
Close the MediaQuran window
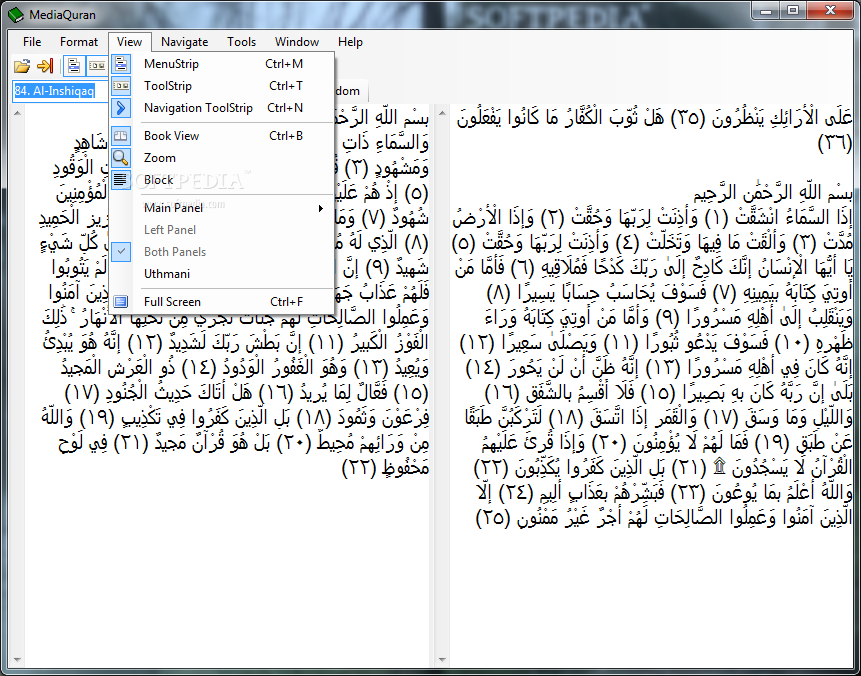tap(831, 10)
